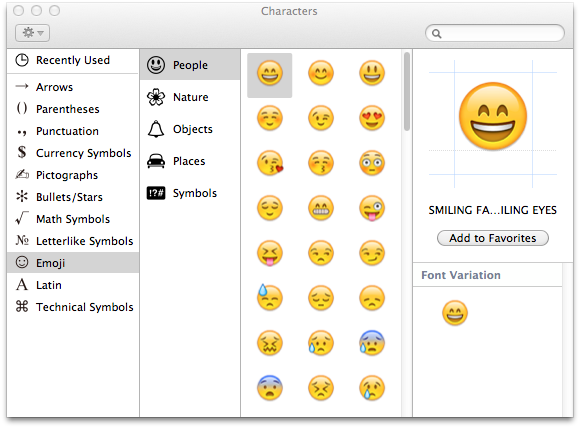Select the blue-forehead cold sweat face emoji
This screenshot has height=428, width=580.
[x=372, y=343]
